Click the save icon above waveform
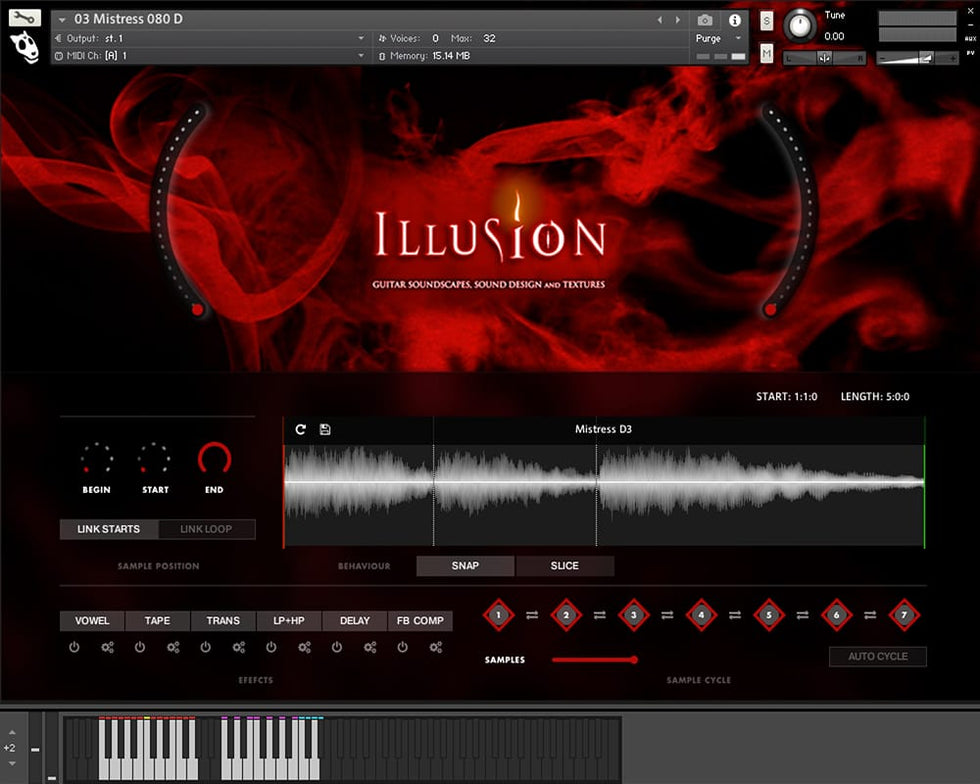This screenshot has width=980, height=784. (325, 429)
